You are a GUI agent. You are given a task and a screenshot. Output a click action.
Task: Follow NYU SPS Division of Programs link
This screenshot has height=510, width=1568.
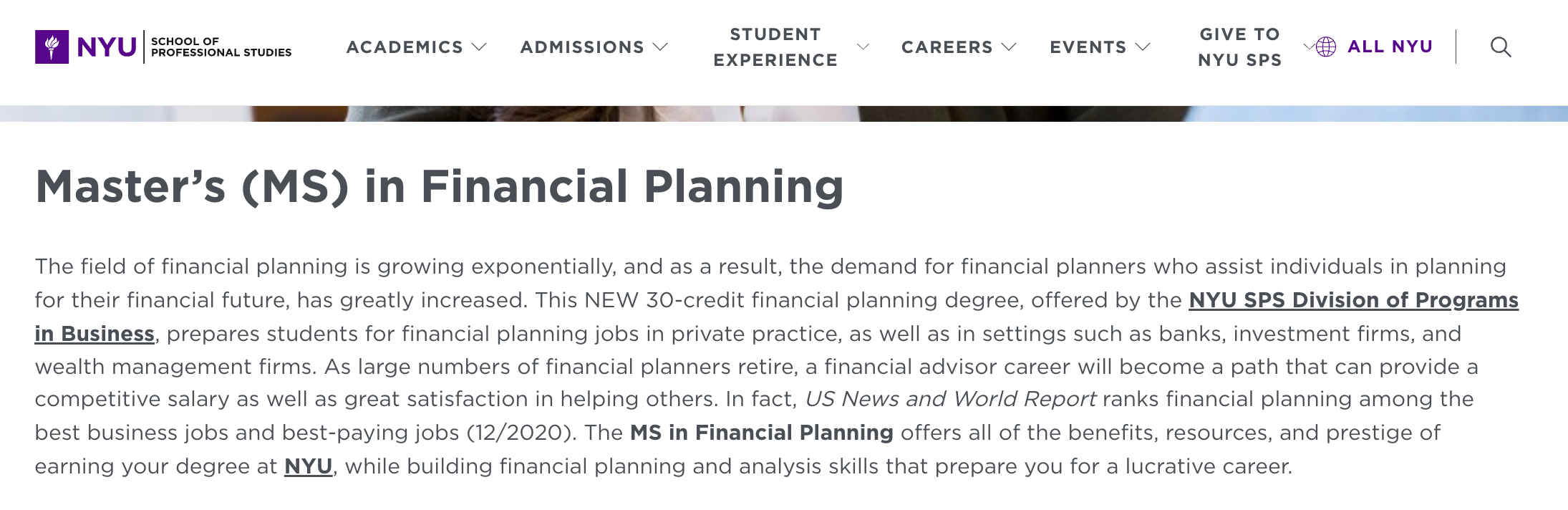pos(1352,300)
